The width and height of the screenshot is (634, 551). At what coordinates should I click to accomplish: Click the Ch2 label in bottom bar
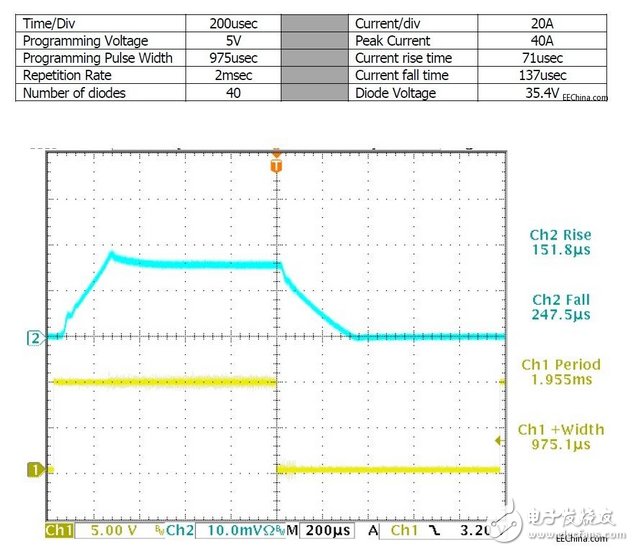click(178, 528)
